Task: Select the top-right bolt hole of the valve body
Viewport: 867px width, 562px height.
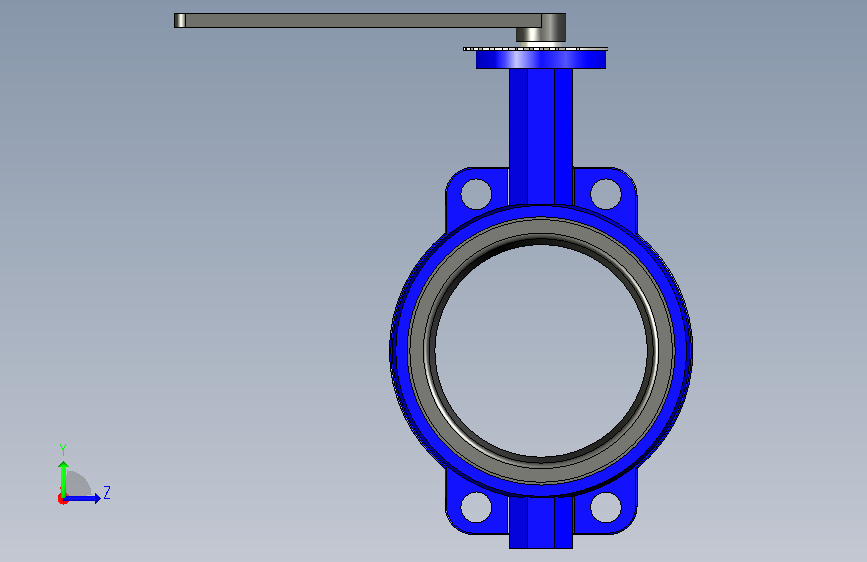Action: 606,194
